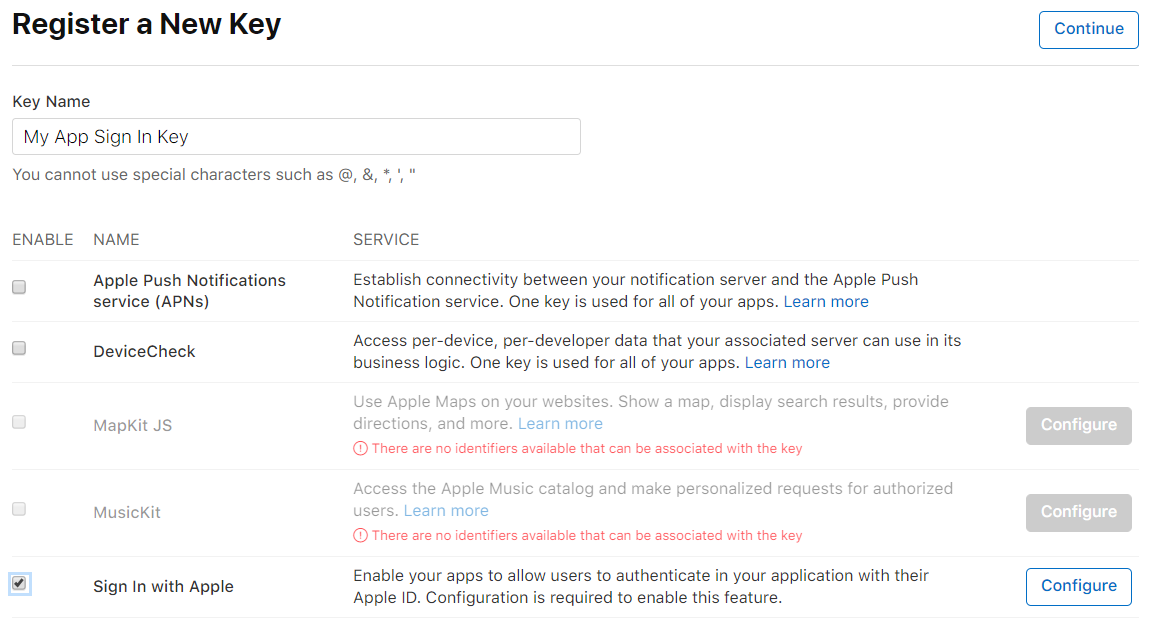Toggle the MapKit JS checkbox
This screenshot has height=626, width=1150.
19,421
